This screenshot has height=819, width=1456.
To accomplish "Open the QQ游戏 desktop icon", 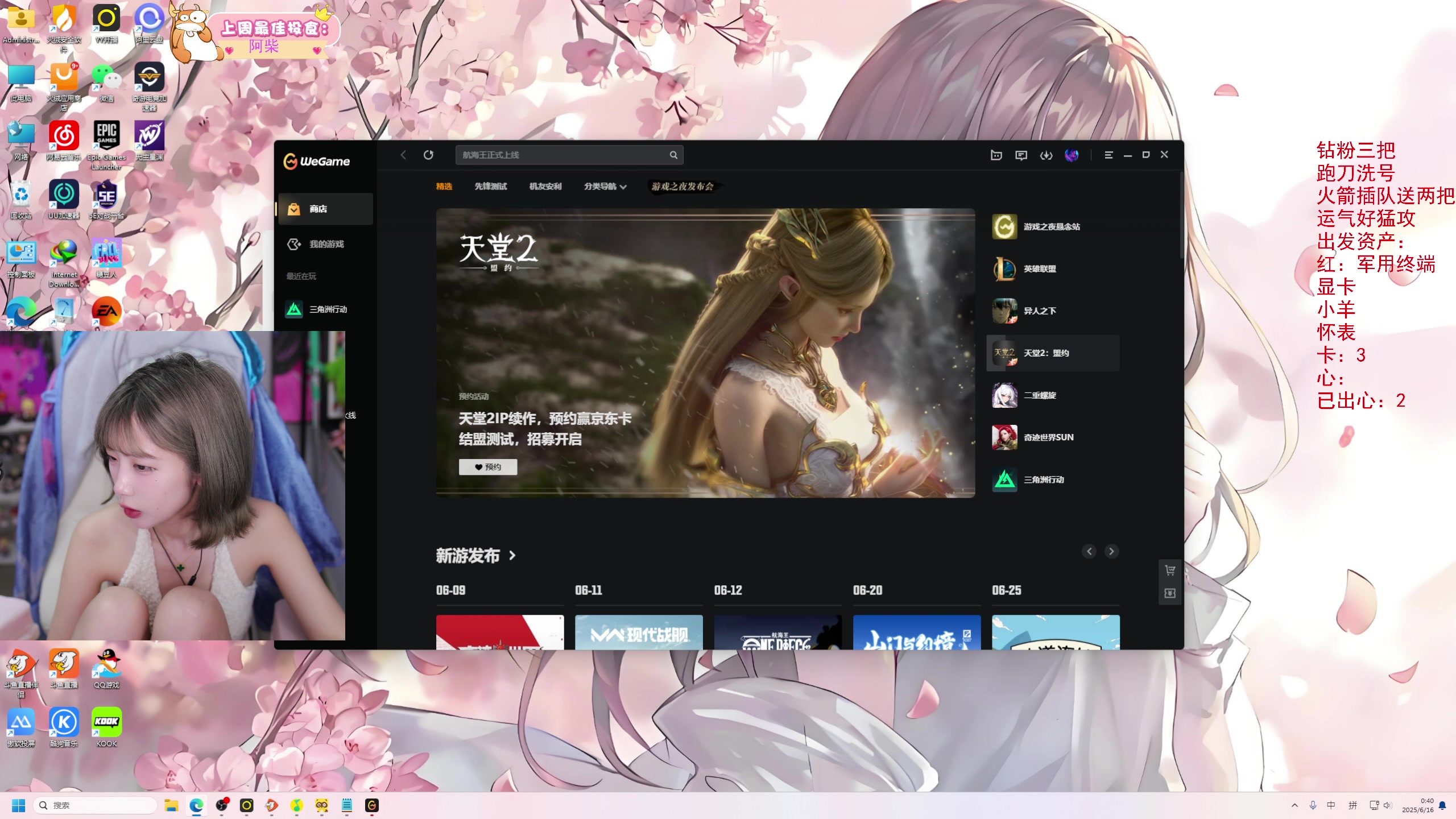I will point(106,669).
